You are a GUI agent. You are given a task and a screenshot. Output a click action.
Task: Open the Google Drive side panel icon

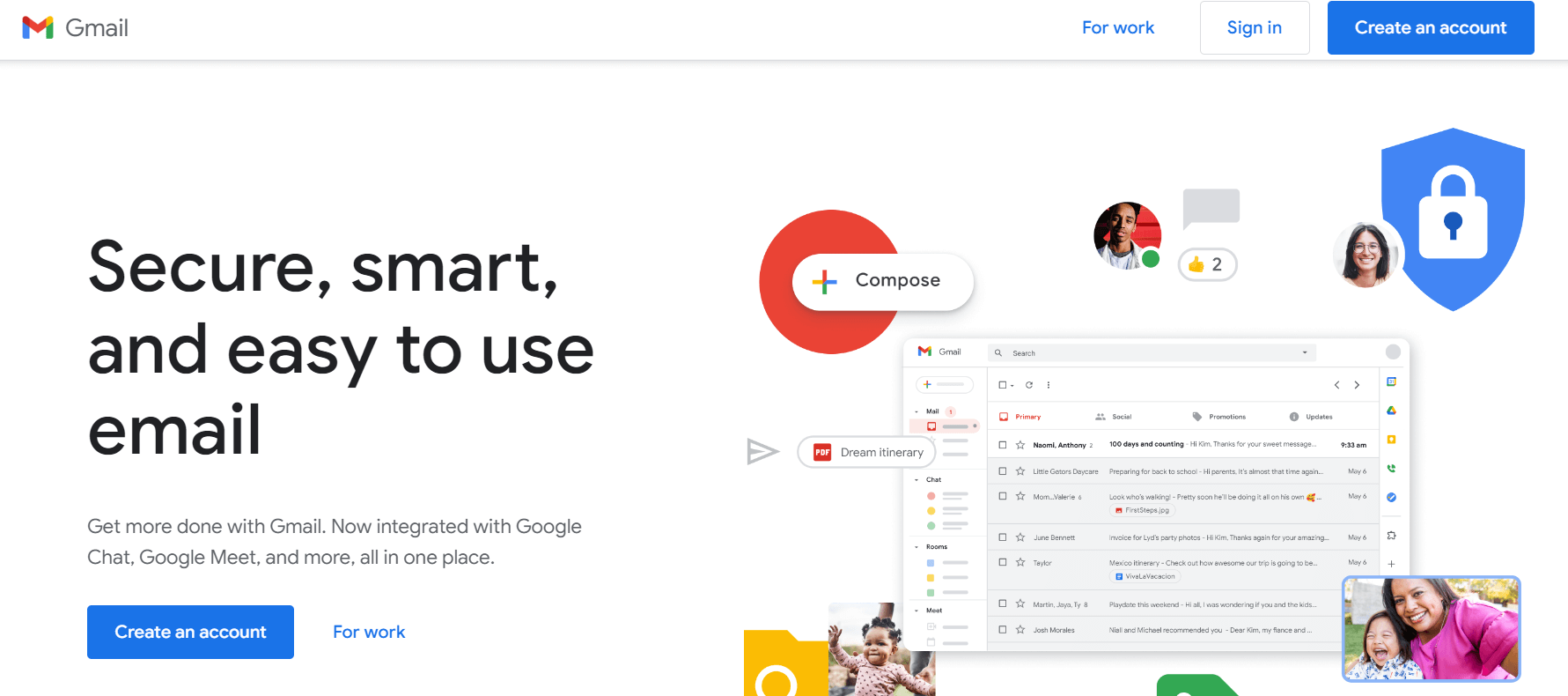point(1392,411)
